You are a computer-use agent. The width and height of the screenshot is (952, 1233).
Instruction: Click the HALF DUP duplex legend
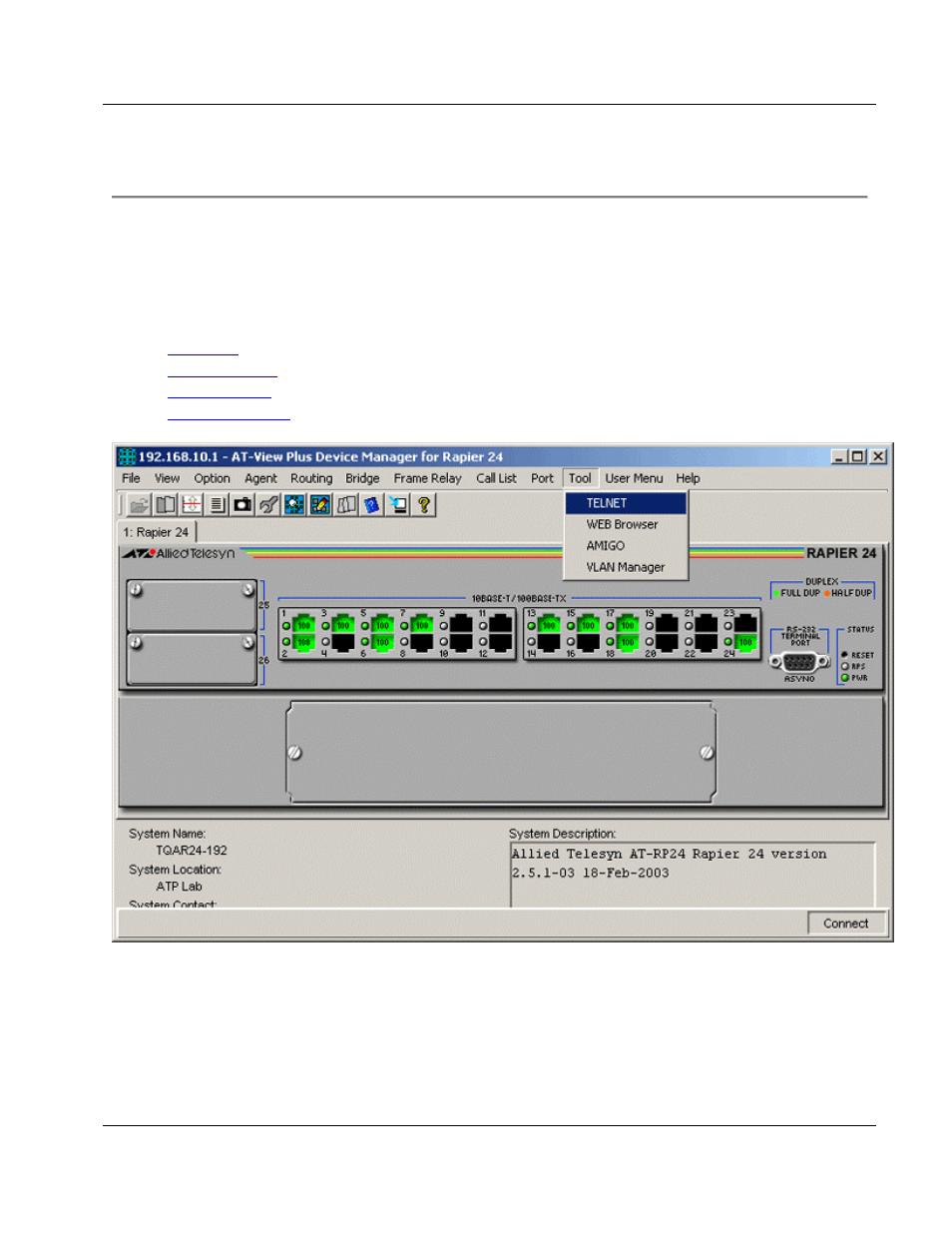click(x=848, y=593)
